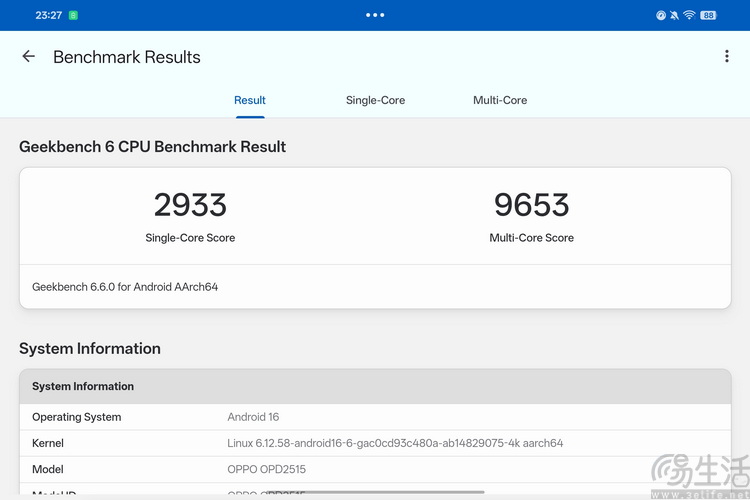Switch to the Single-Core tab

(375, 100)
